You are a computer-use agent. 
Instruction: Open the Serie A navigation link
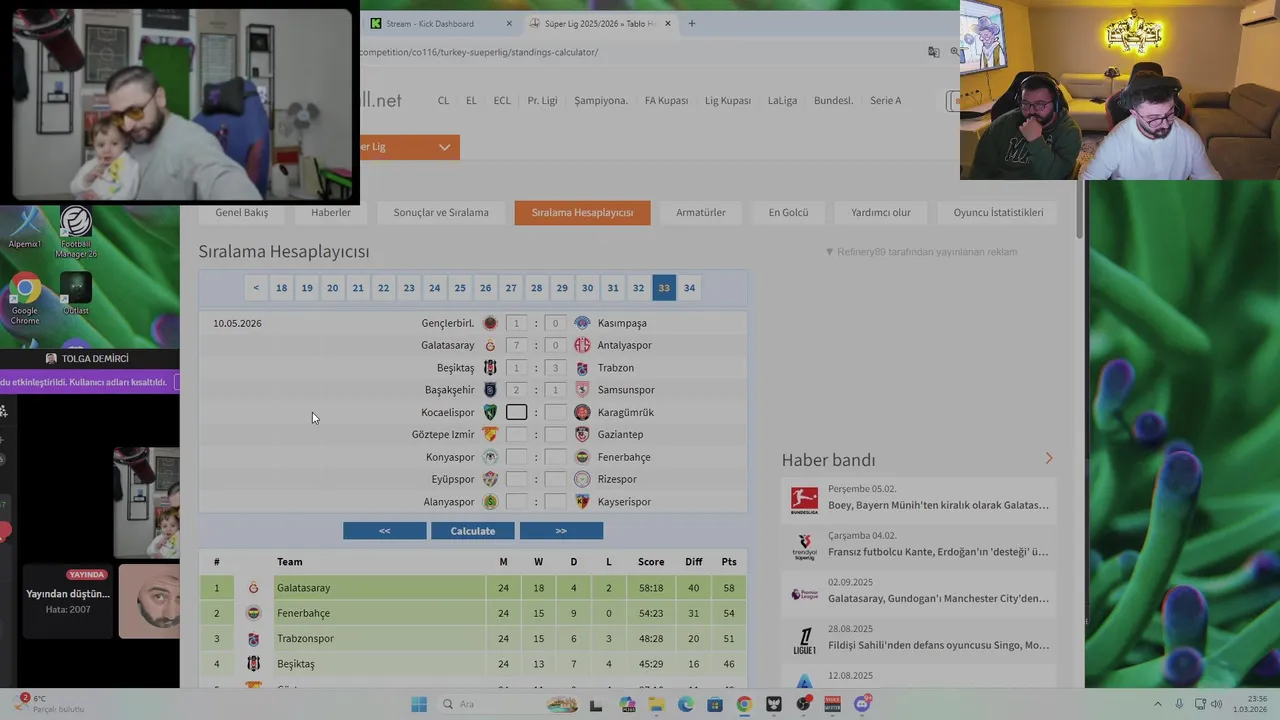885,101
